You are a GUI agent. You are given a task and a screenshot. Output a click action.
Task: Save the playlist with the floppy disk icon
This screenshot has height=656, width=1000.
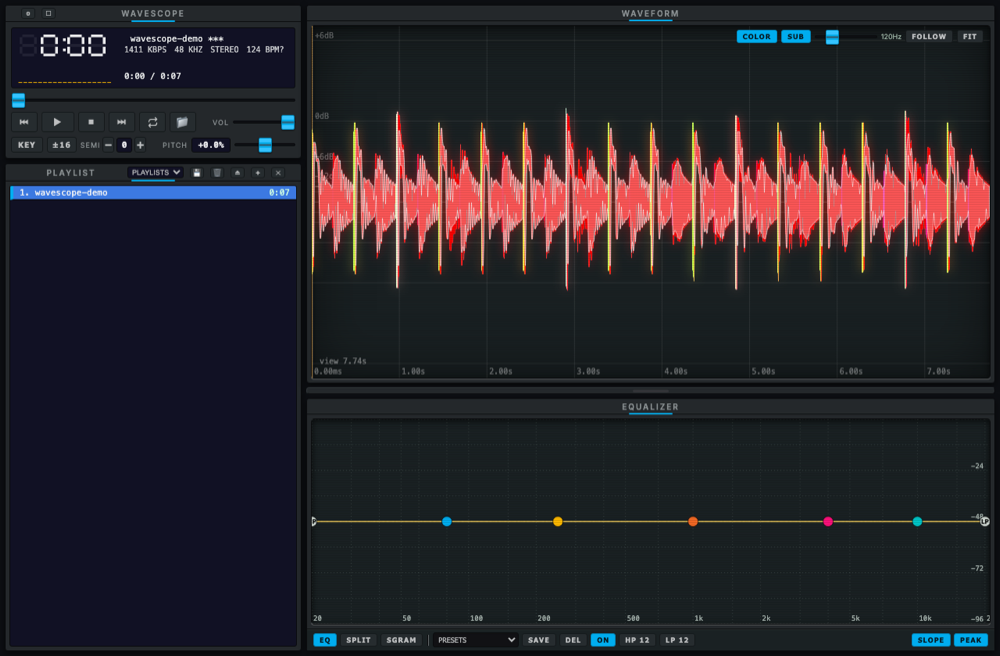[x=197, y=173]
